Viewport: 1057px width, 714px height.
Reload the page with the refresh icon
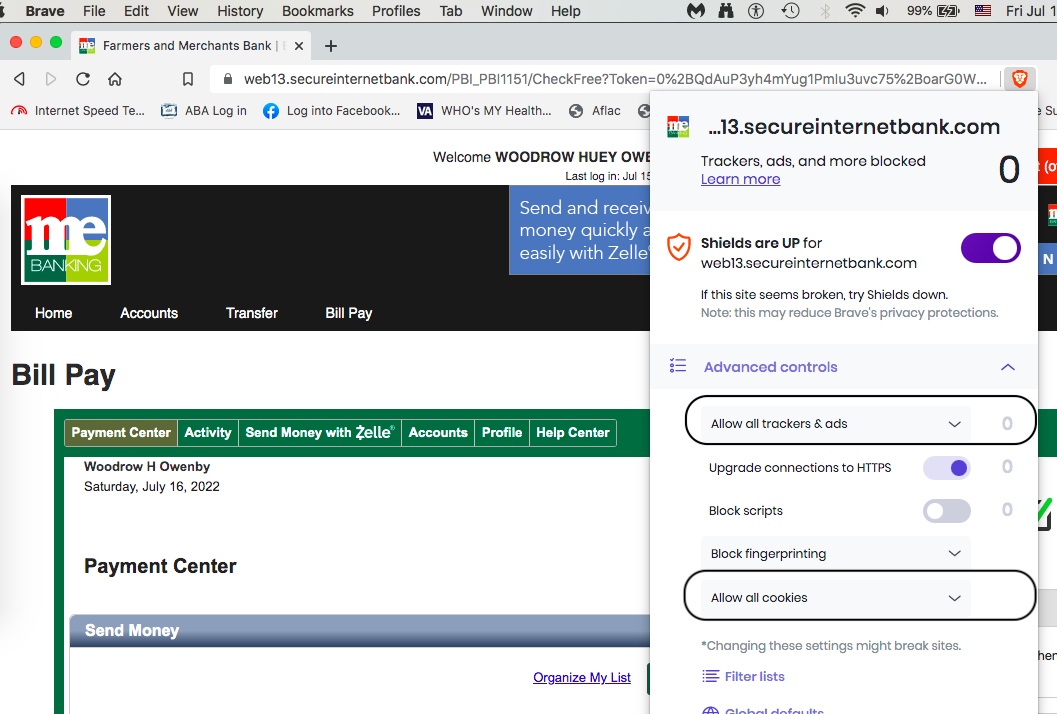[x=83, y=79]
